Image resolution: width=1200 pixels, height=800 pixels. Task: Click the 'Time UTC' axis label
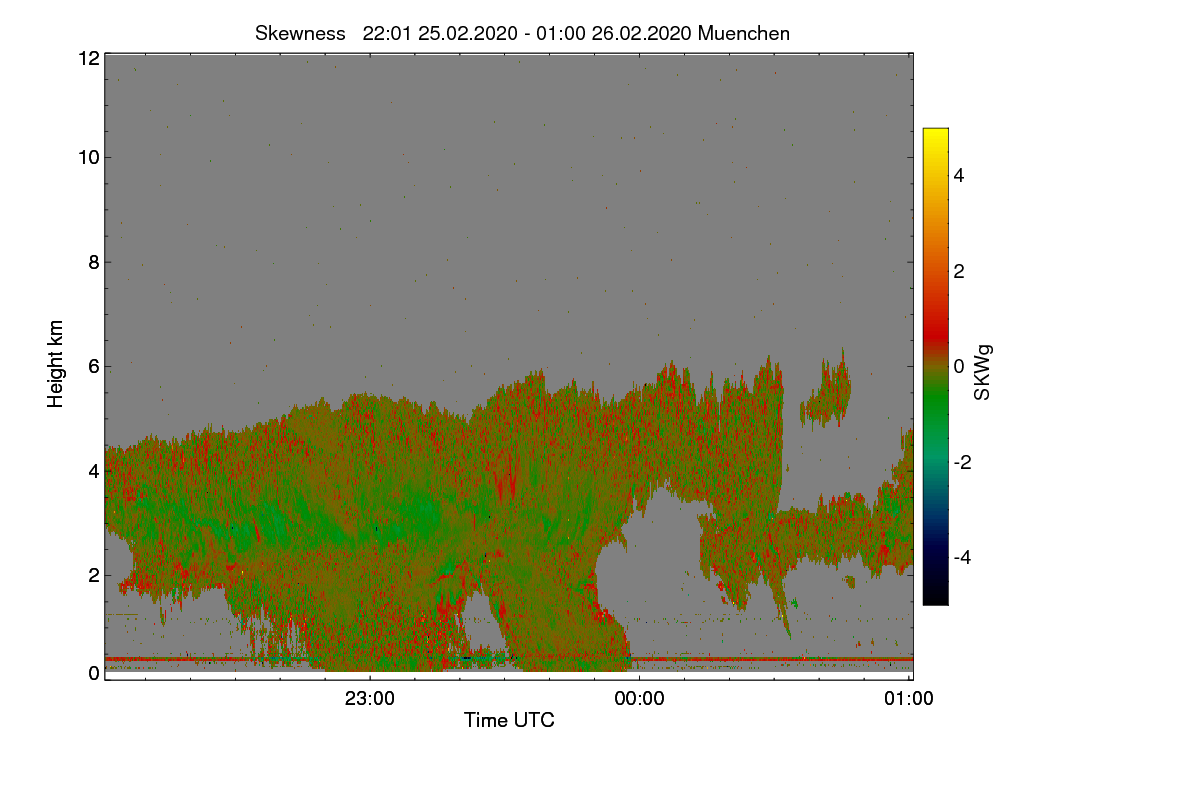pyautogui.click(x=509, y=720)
